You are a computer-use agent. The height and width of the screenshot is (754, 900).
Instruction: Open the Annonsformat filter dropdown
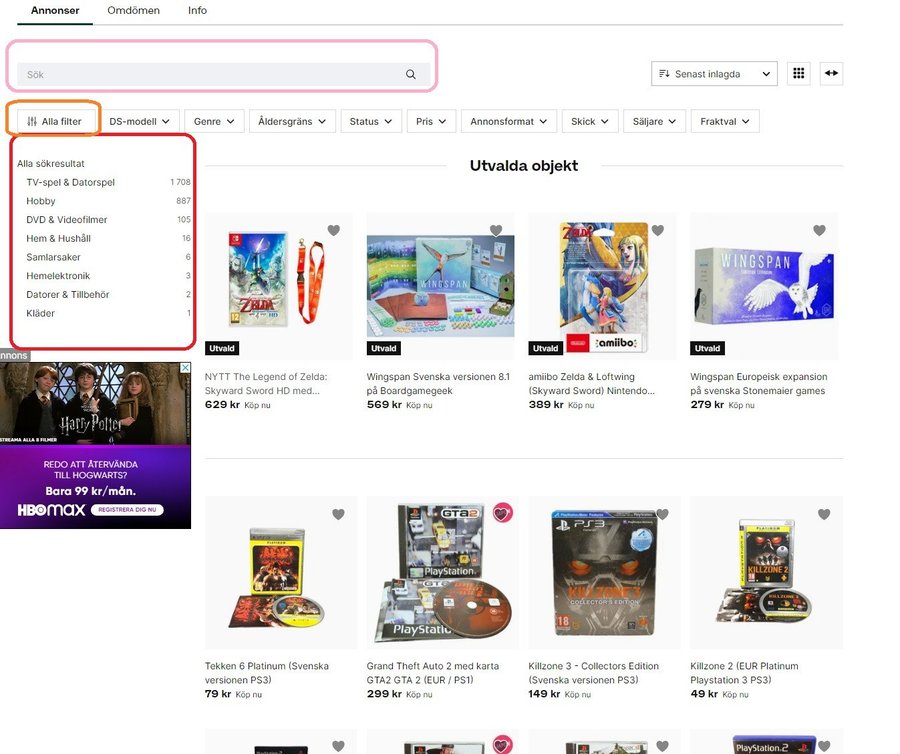point(509,121)
